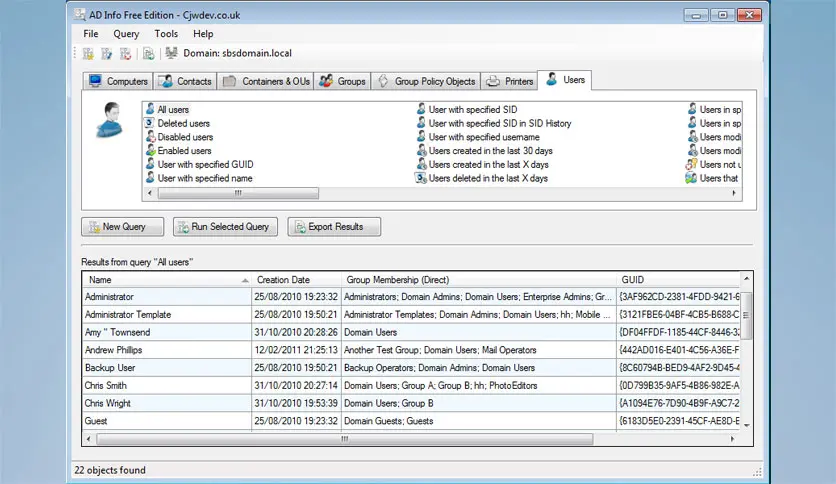Image resolution: width=836 pixels, height=484 pixels.
Task: Select User with specified SID icon
Action: (421, 109)
